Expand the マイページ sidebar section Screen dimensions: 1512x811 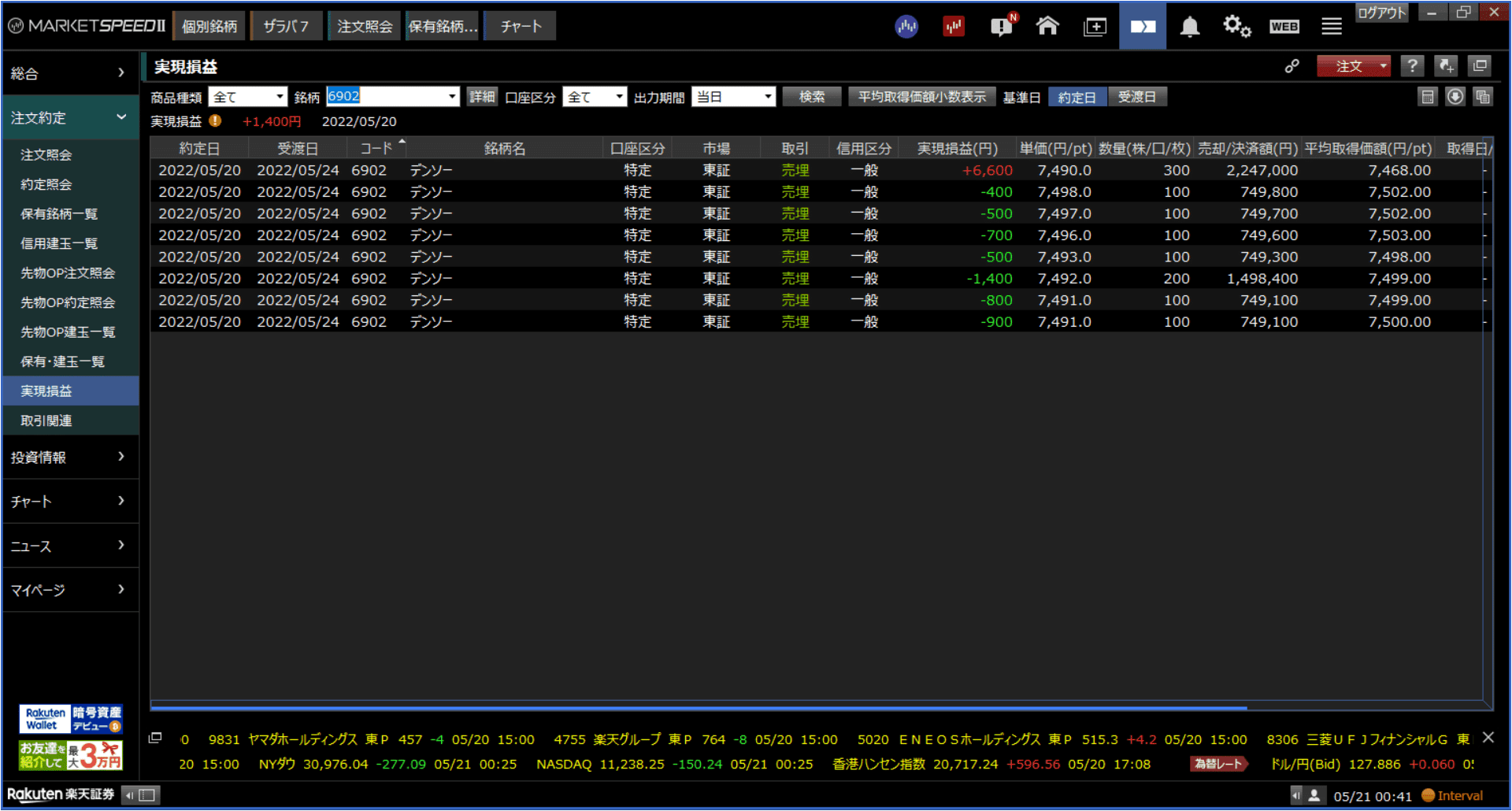69,590
